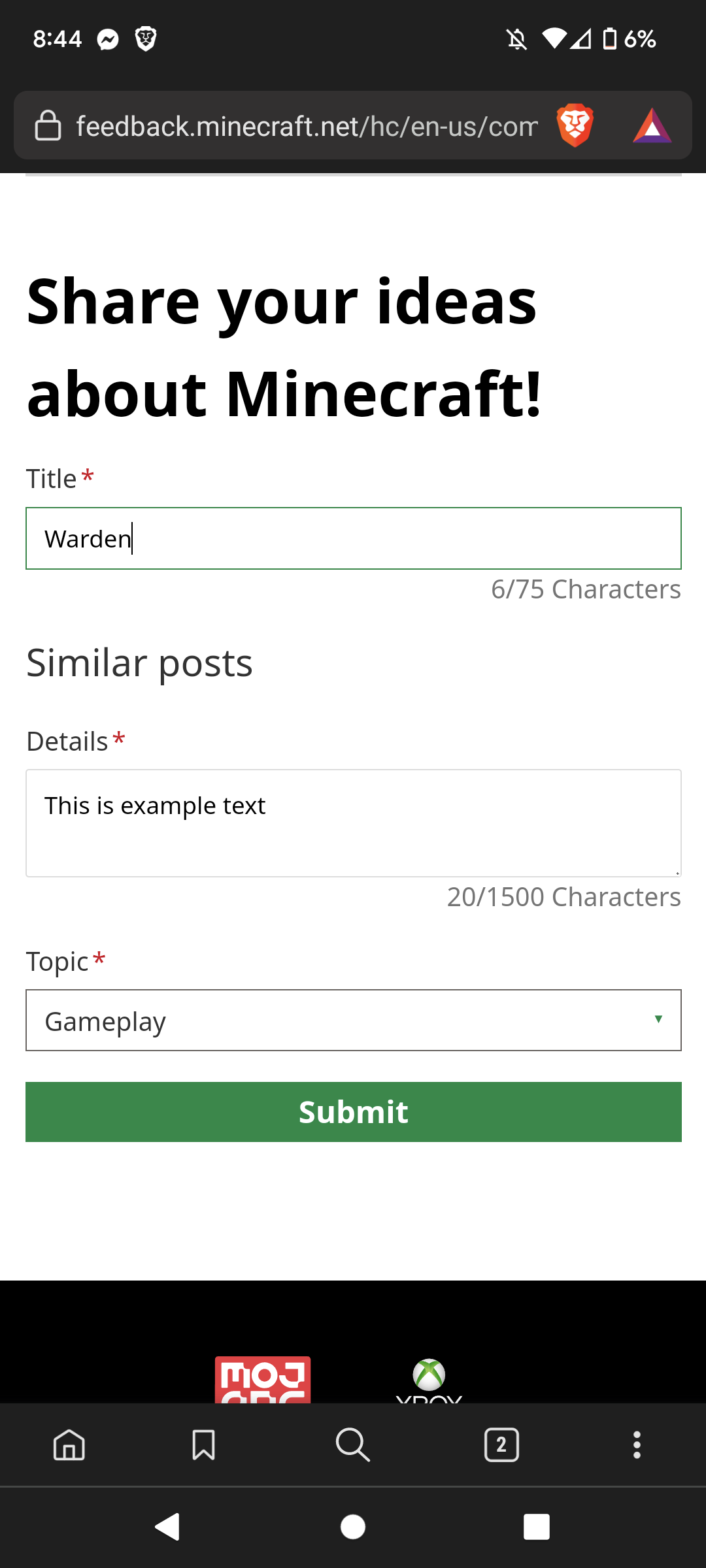Tap the Android recent apps square
This screenshot has height=1568, width=706.
(x=536, y=1527)
